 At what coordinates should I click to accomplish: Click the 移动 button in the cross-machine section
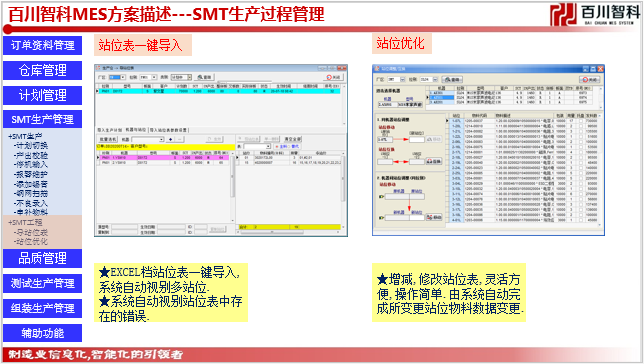point(434,217)
